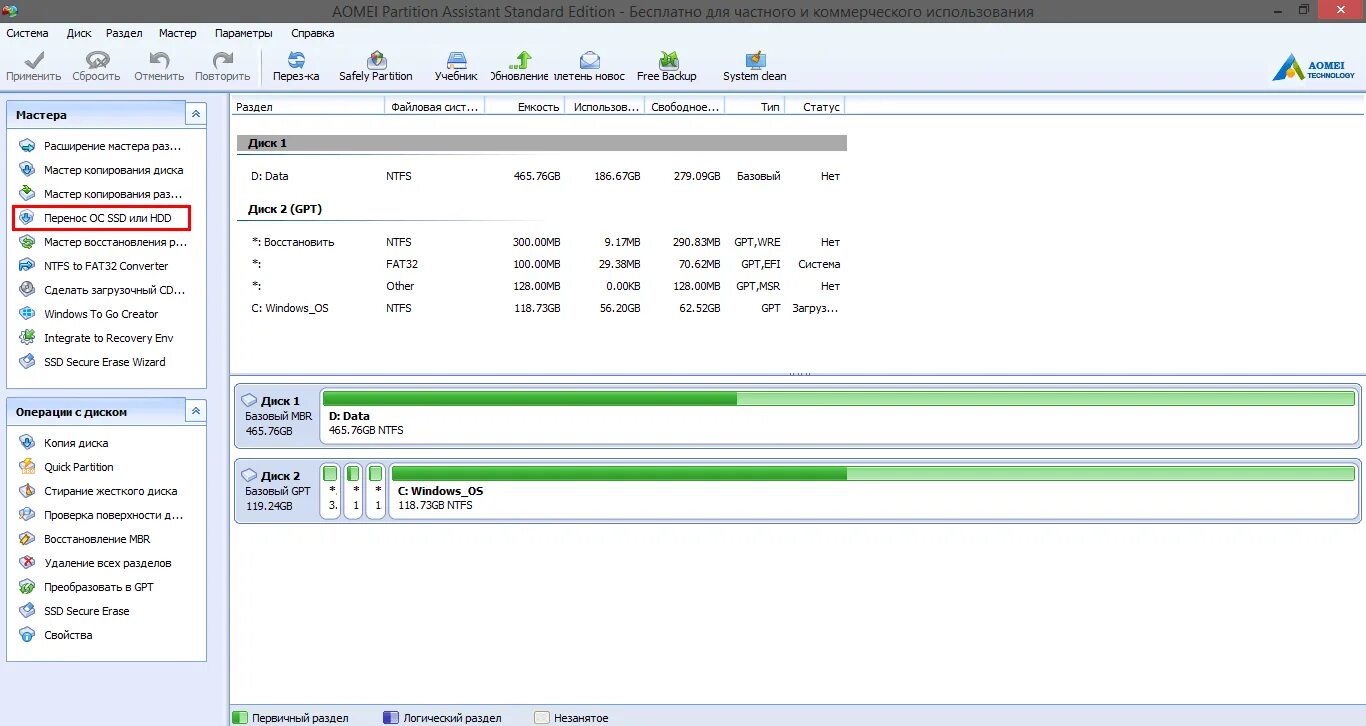Sort by Раздел column header
This screenshot has width=1366, height=726.
point(309,106)
